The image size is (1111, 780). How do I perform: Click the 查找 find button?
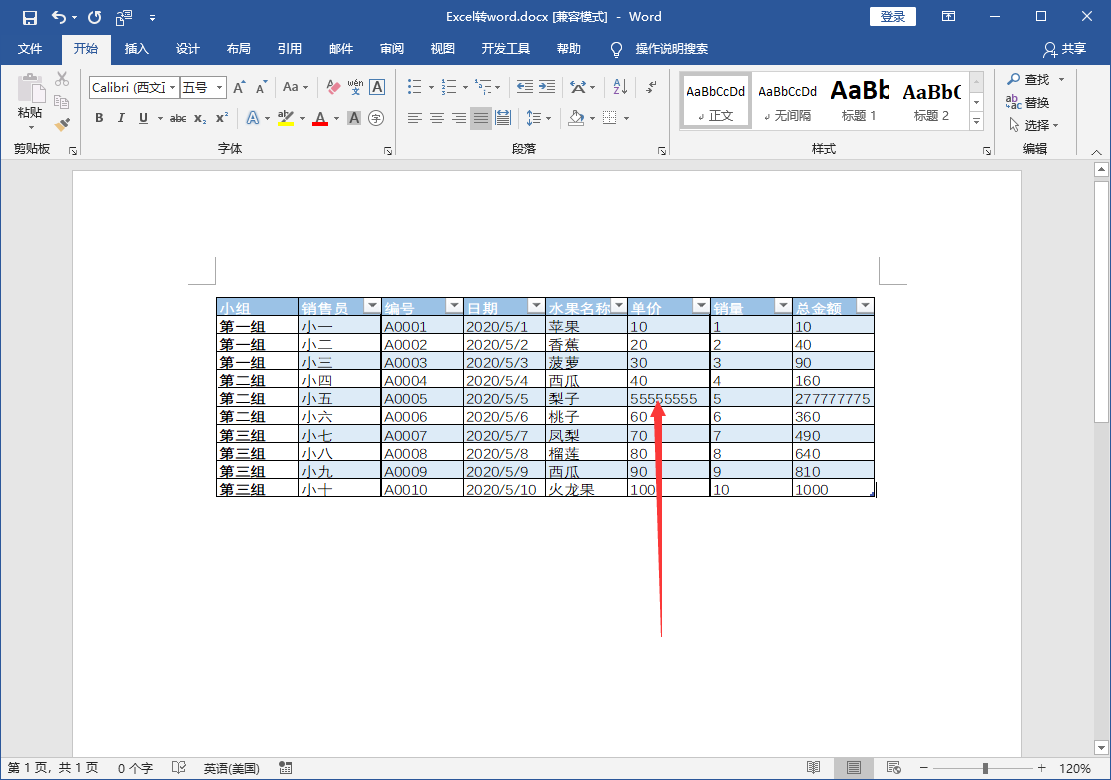pos(1029,79)
